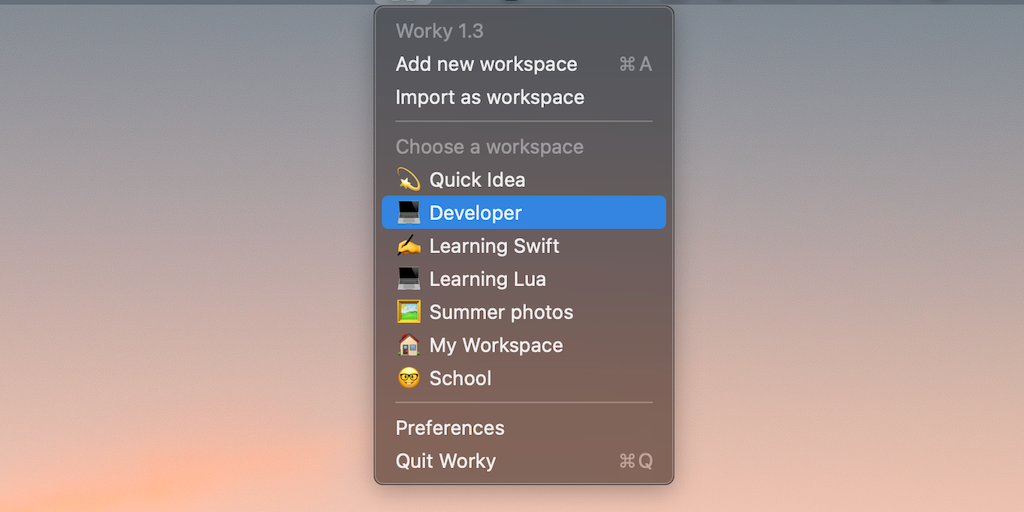The image size is (1024, 512).
Task: Click the dizzy star icon beside Quick Idea
Action: 408,180
